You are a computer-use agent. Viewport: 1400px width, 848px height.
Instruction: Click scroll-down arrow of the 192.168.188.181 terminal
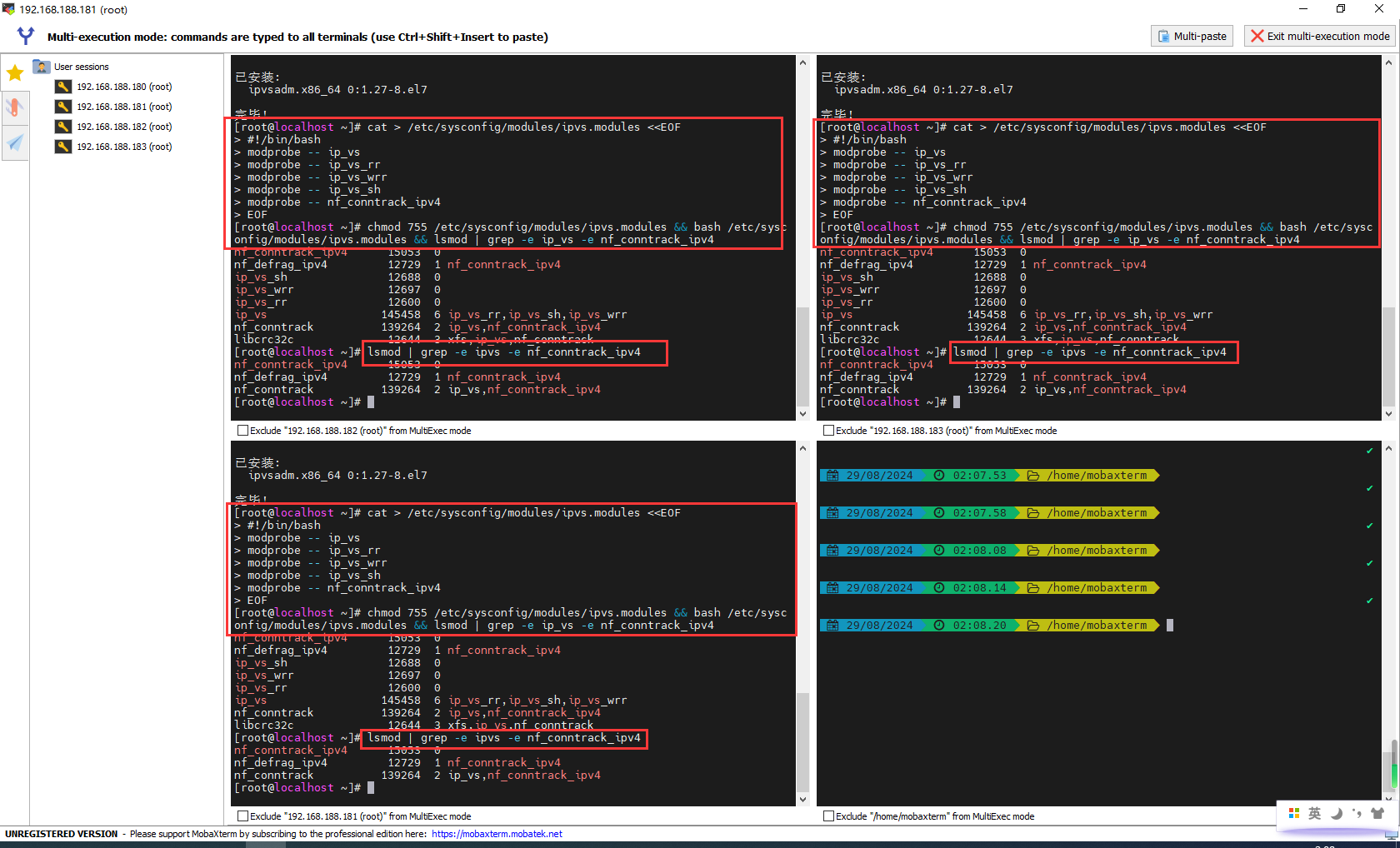tap(802, 799)
